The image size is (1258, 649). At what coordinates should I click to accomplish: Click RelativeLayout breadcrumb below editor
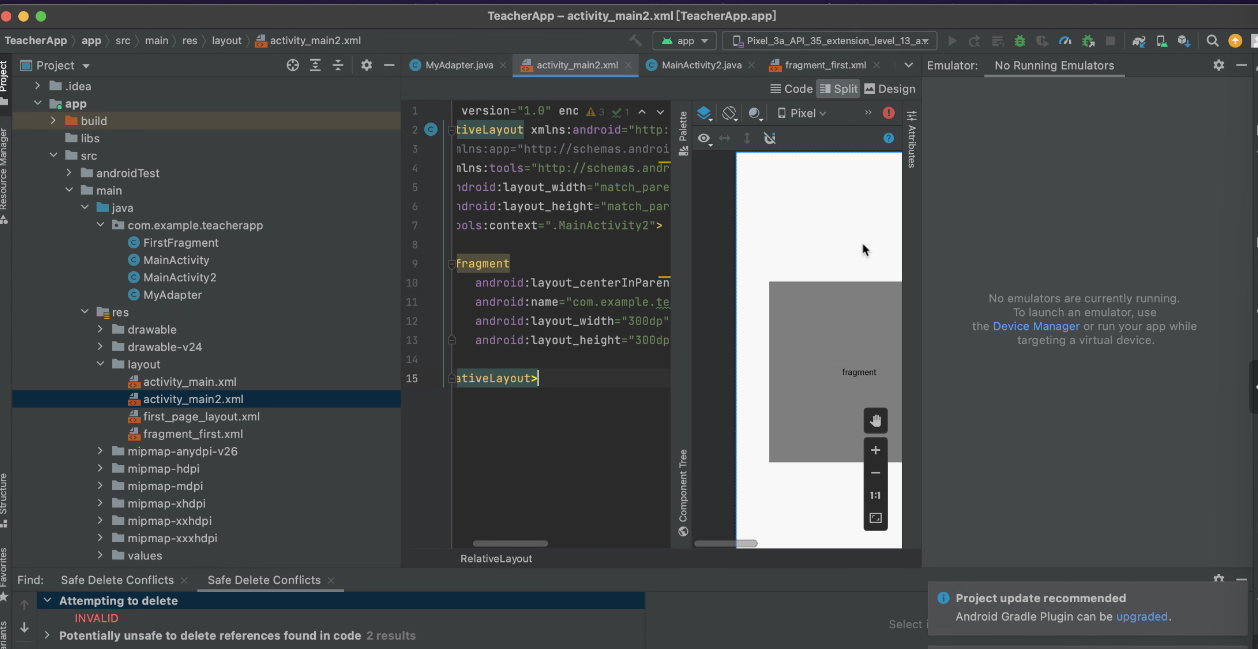tap(496, 559)
